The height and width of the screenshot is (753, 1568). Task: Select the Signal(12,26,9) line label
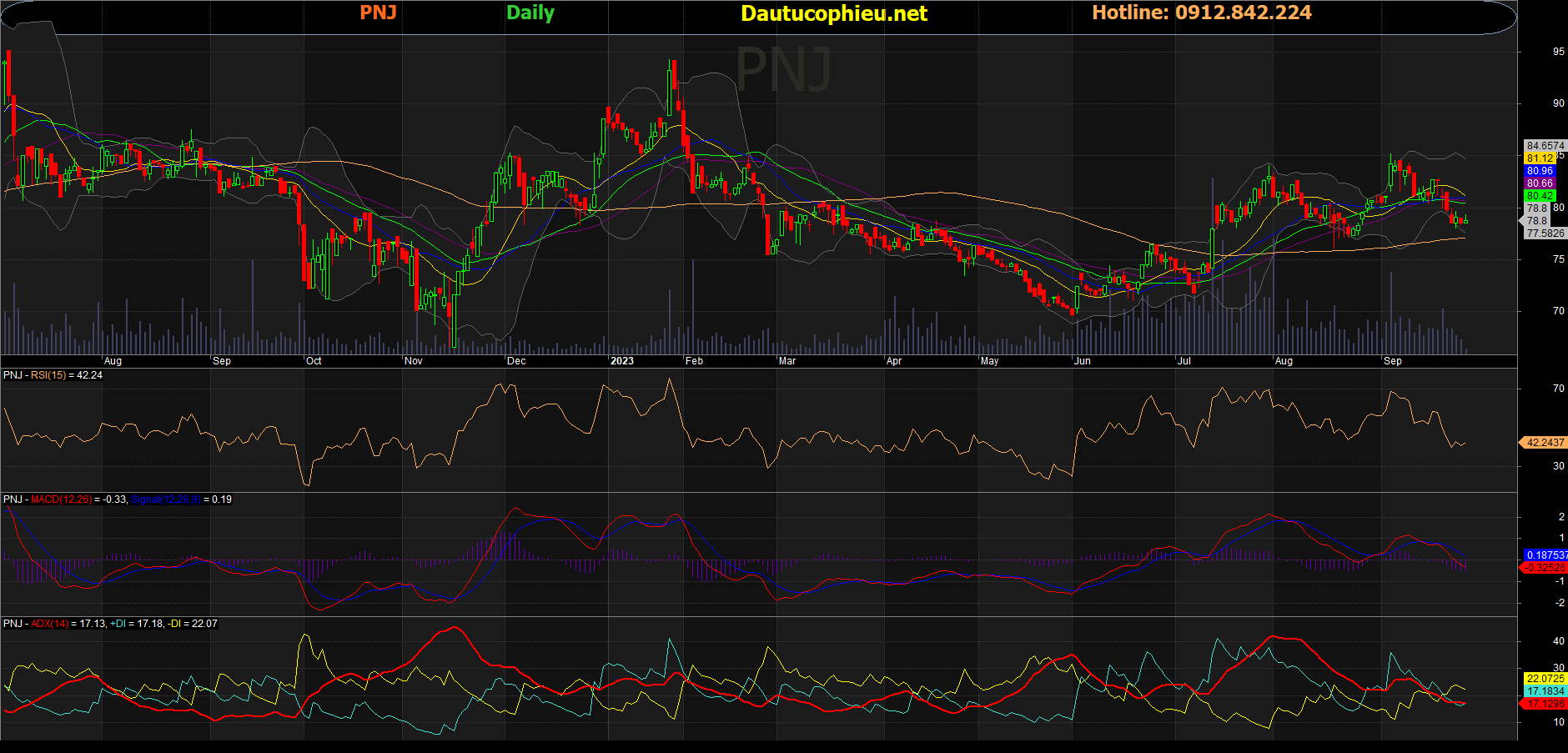165,499
